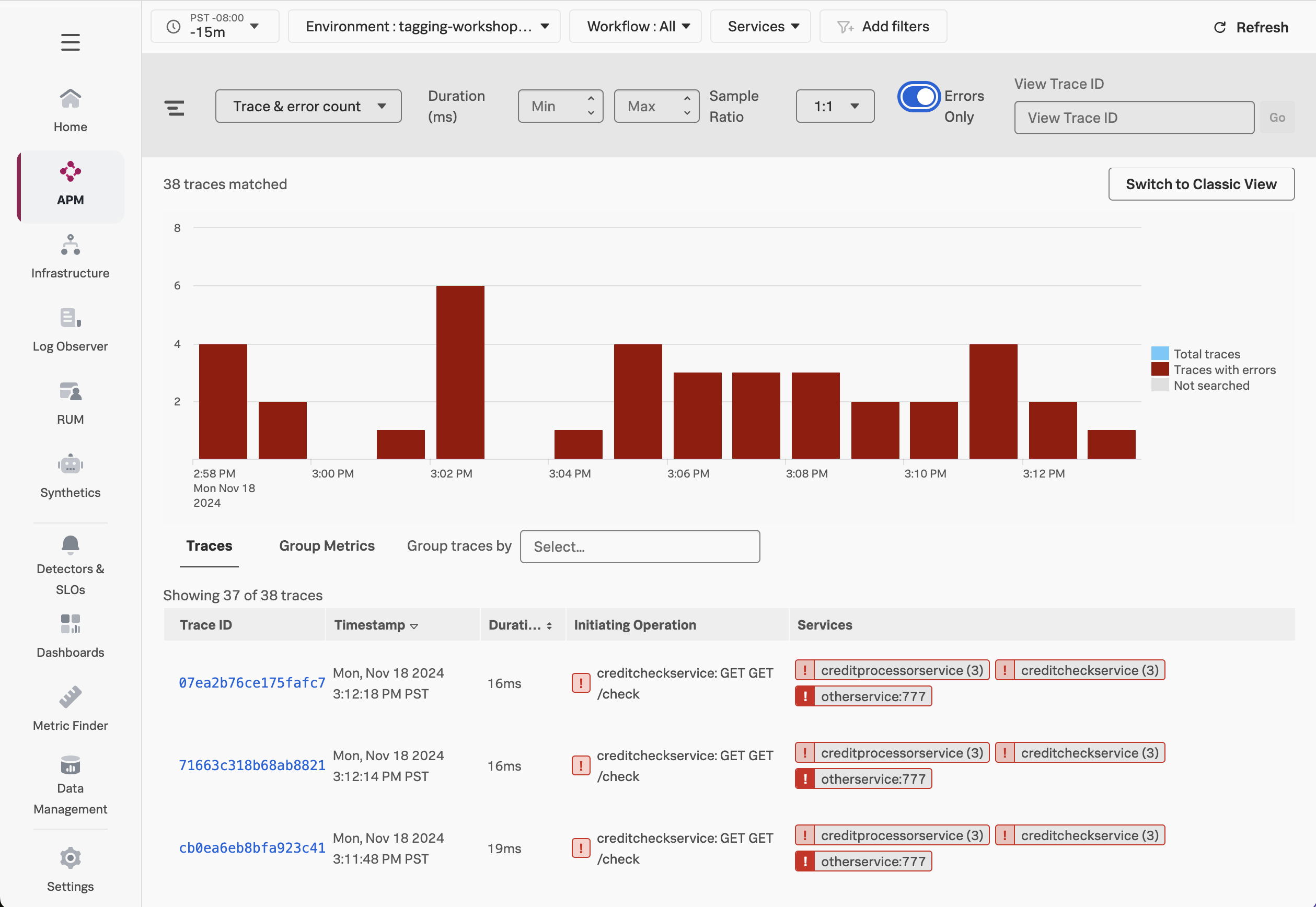Click Switch to Classic View button
The width and height of the screenshot is (1316, 907).
coord(1200,184)
